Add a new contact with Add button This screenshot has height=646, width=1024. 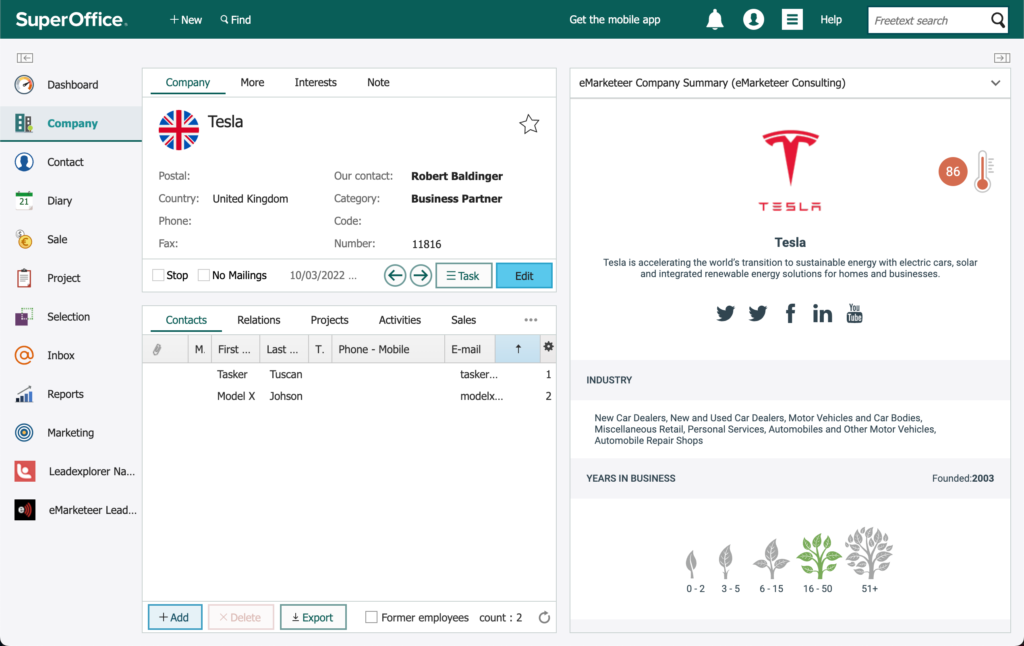tap(174, 617)
